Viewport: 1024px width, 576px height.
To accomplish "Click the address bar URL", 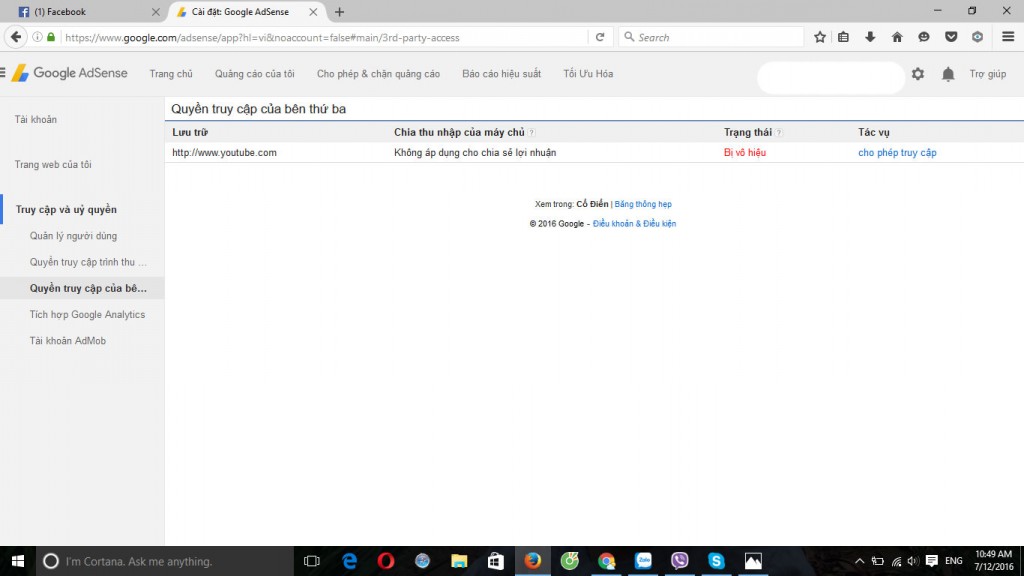I will 263,37.
